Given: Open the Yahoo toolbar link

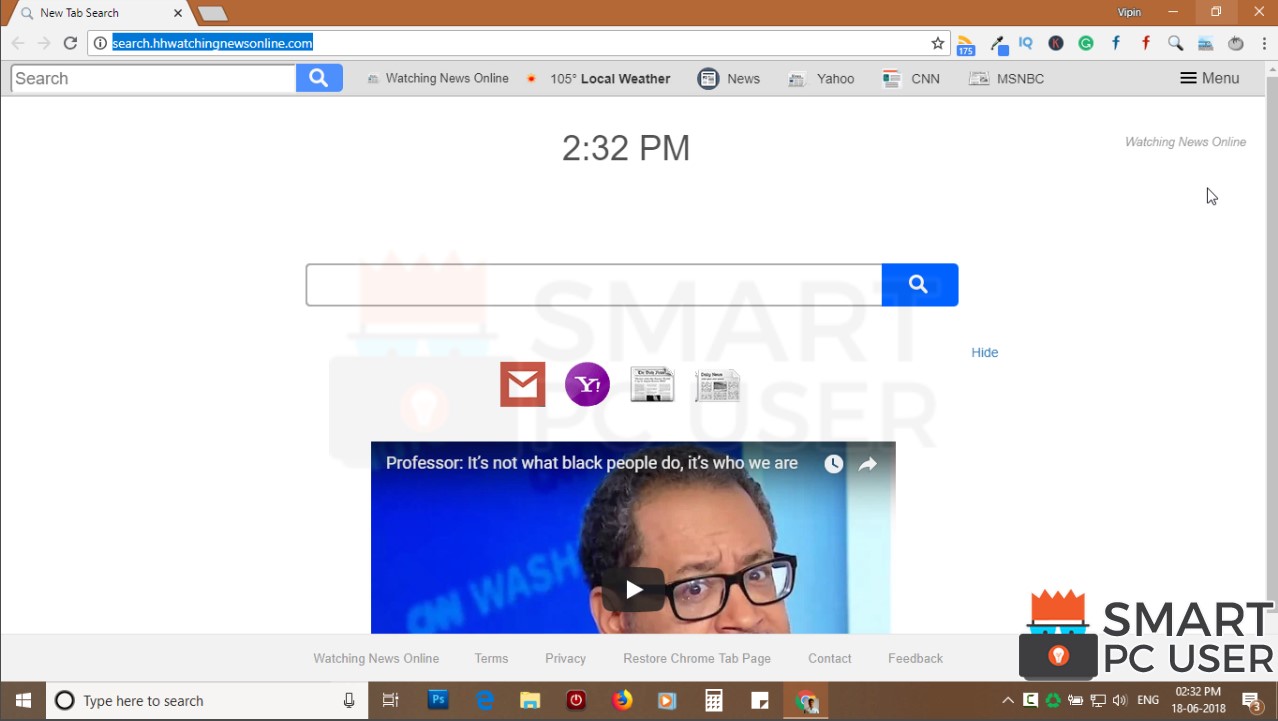Looking at the screenshot, I should [x=821, y=78].
